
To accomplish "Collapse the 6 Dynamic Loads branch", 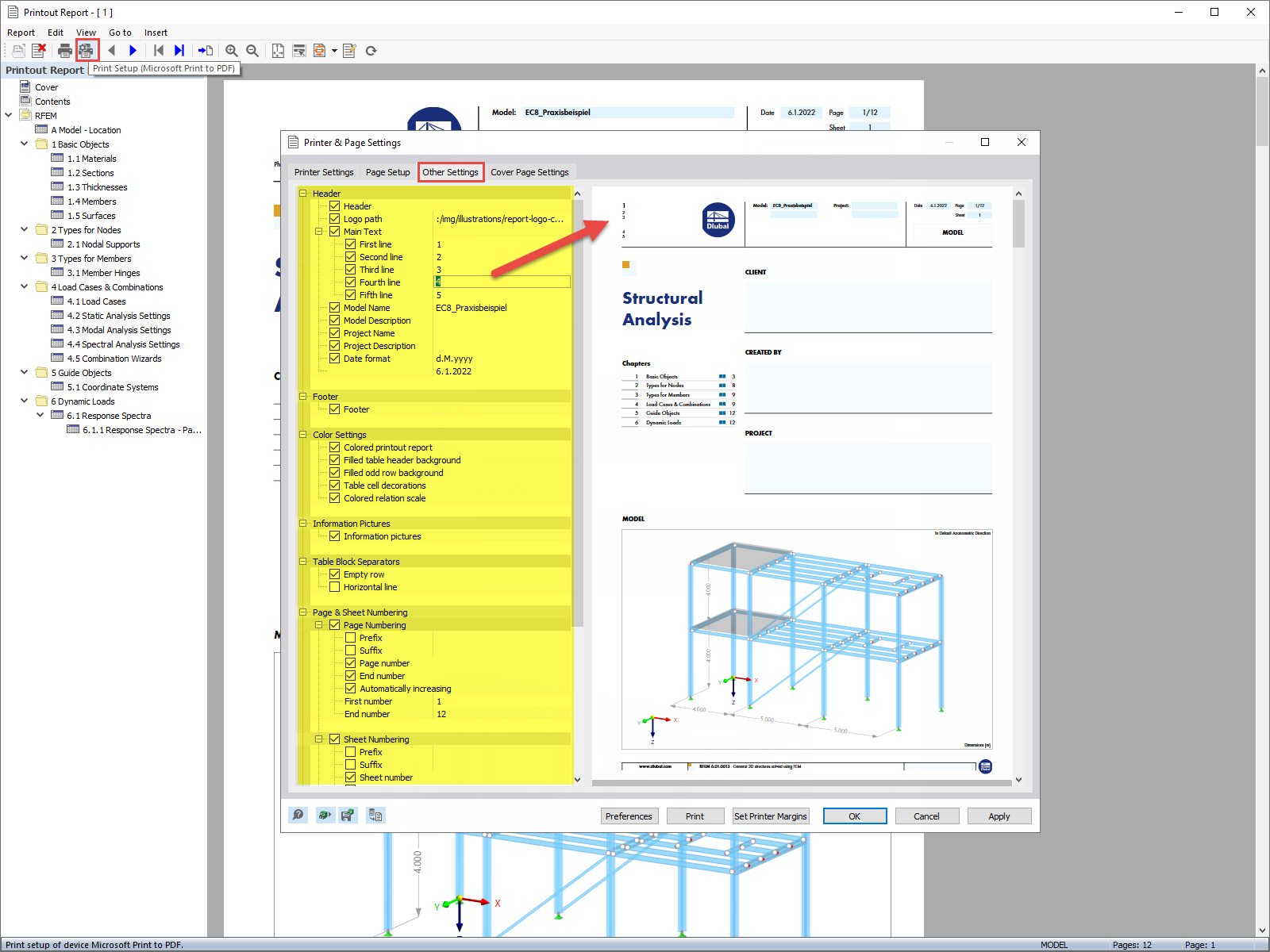I will click(24, 401).
